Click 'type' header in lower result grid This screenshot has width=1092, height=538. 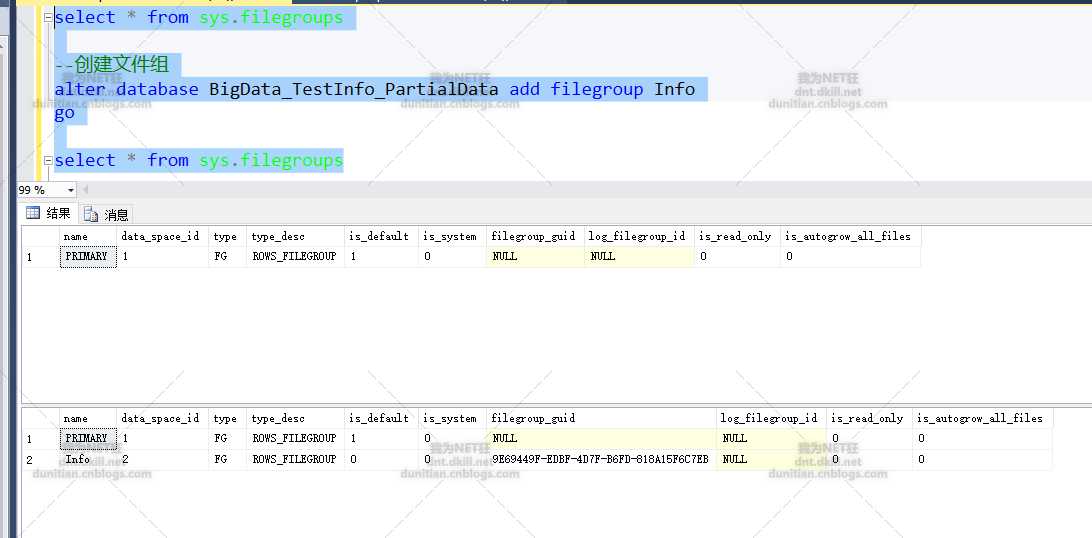[x=227, y=418]
